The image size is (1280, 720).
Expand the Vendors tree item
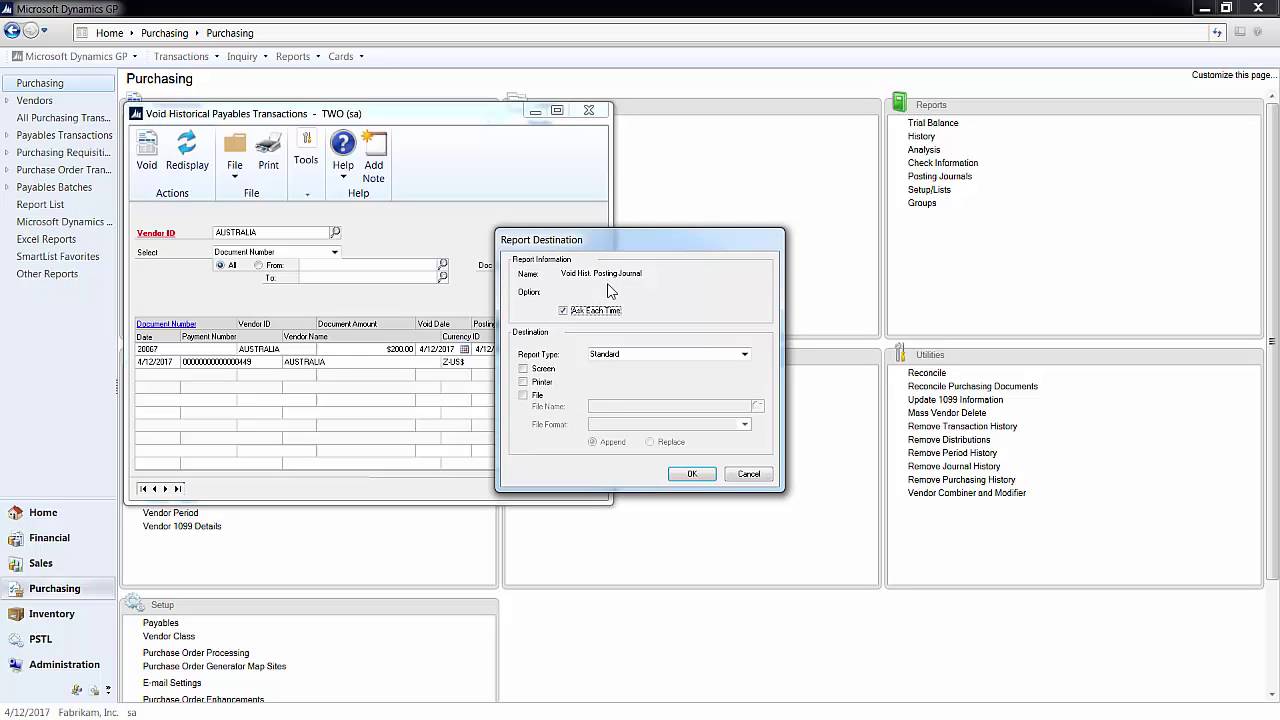[x=7, y=100]
